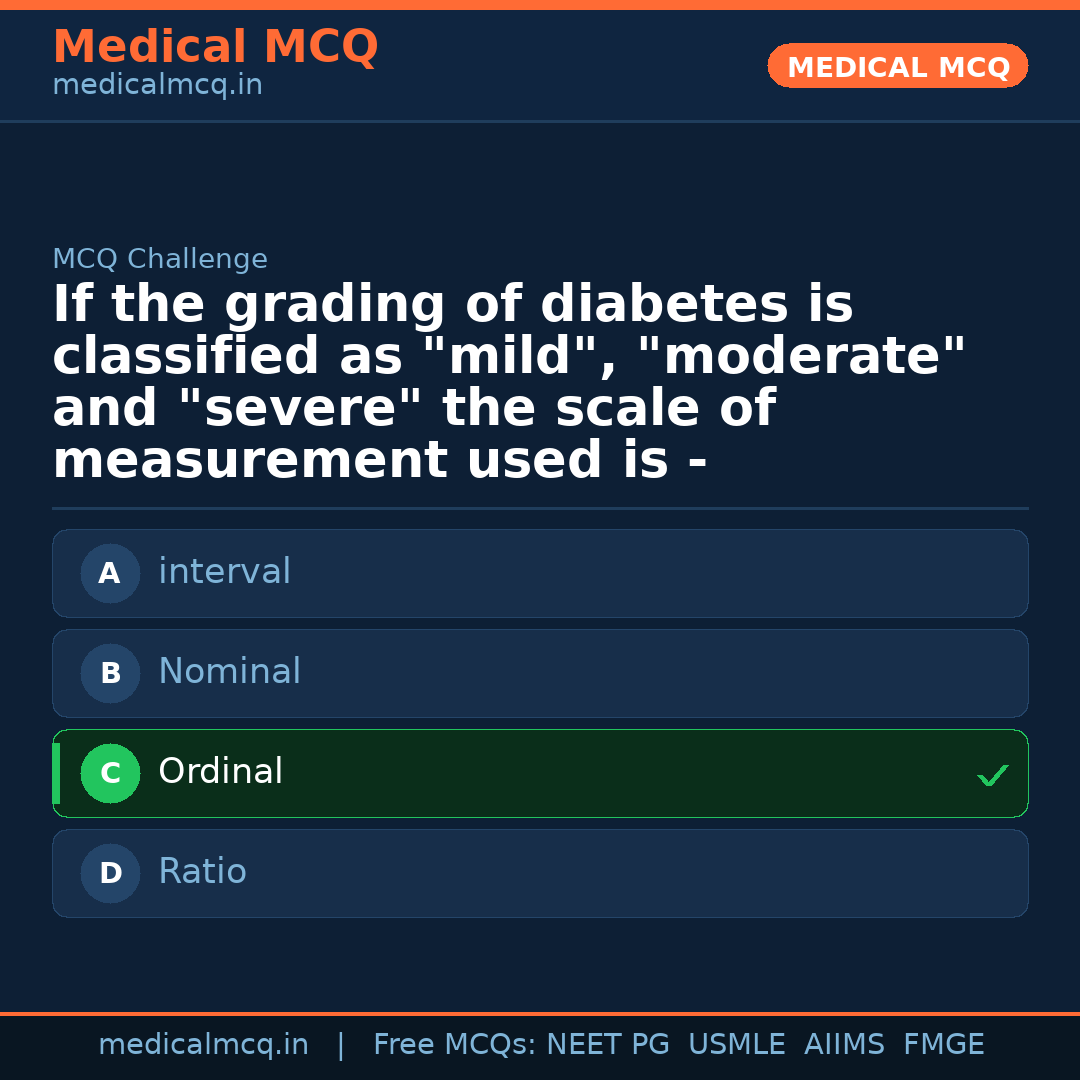This screenshot has height=1080, width=1080.
Task: Click the AIIMS footer text
Action: click(x=844, y=1045)
